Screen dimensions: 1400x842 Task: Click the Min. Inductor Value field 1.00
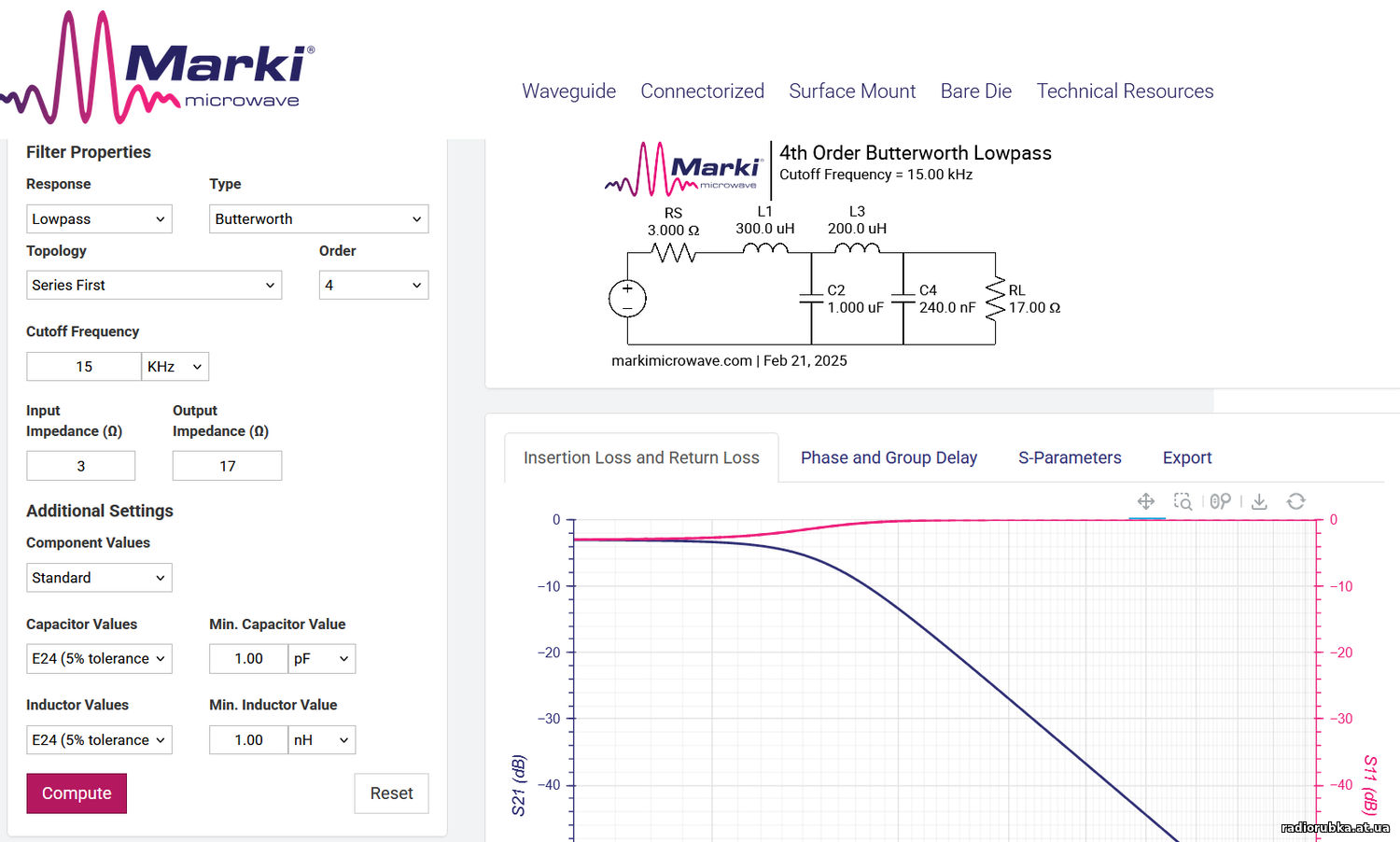248,739
